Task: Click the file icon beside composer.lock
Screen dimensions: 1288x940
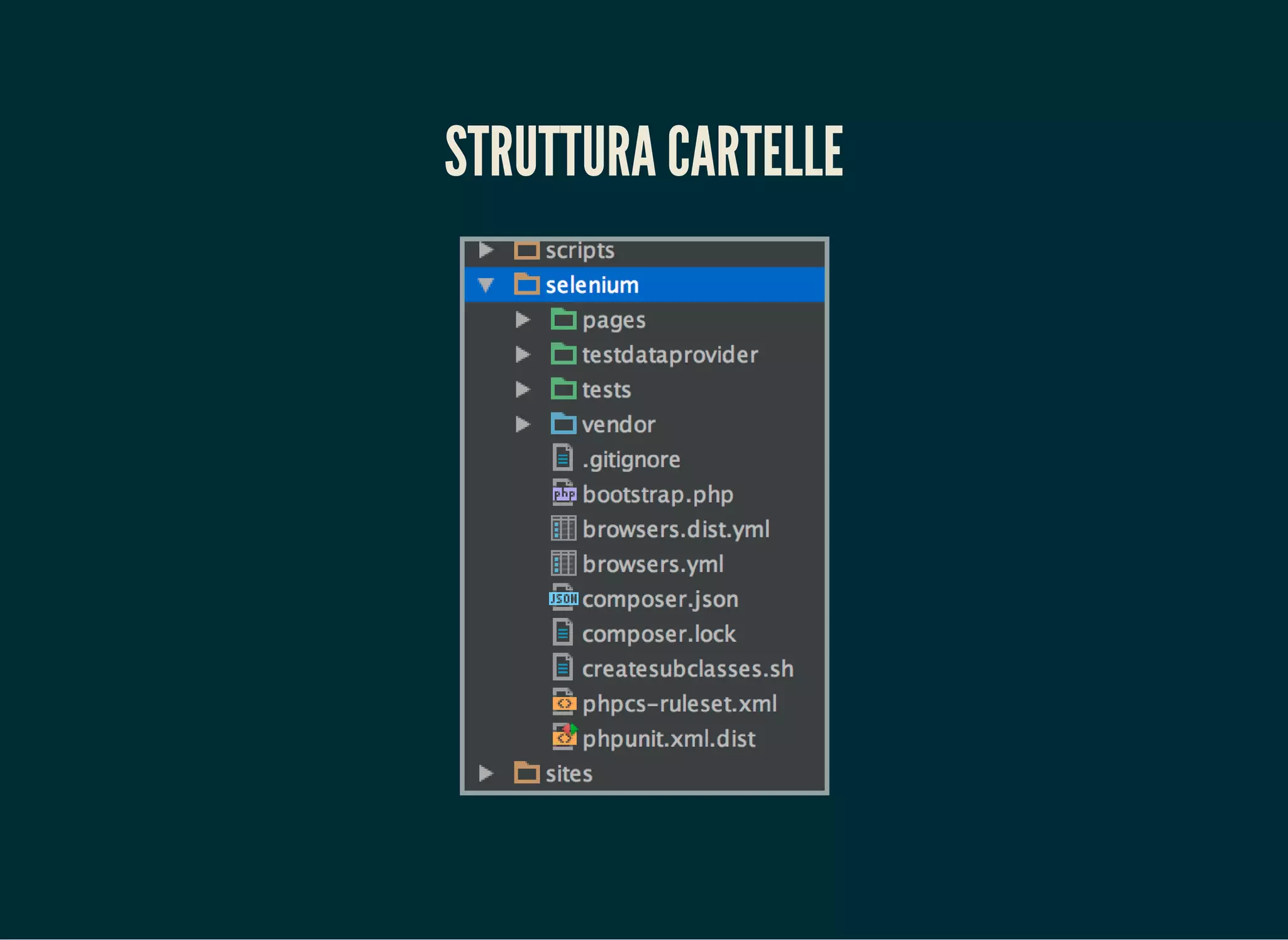Action: tap(563, 632)
